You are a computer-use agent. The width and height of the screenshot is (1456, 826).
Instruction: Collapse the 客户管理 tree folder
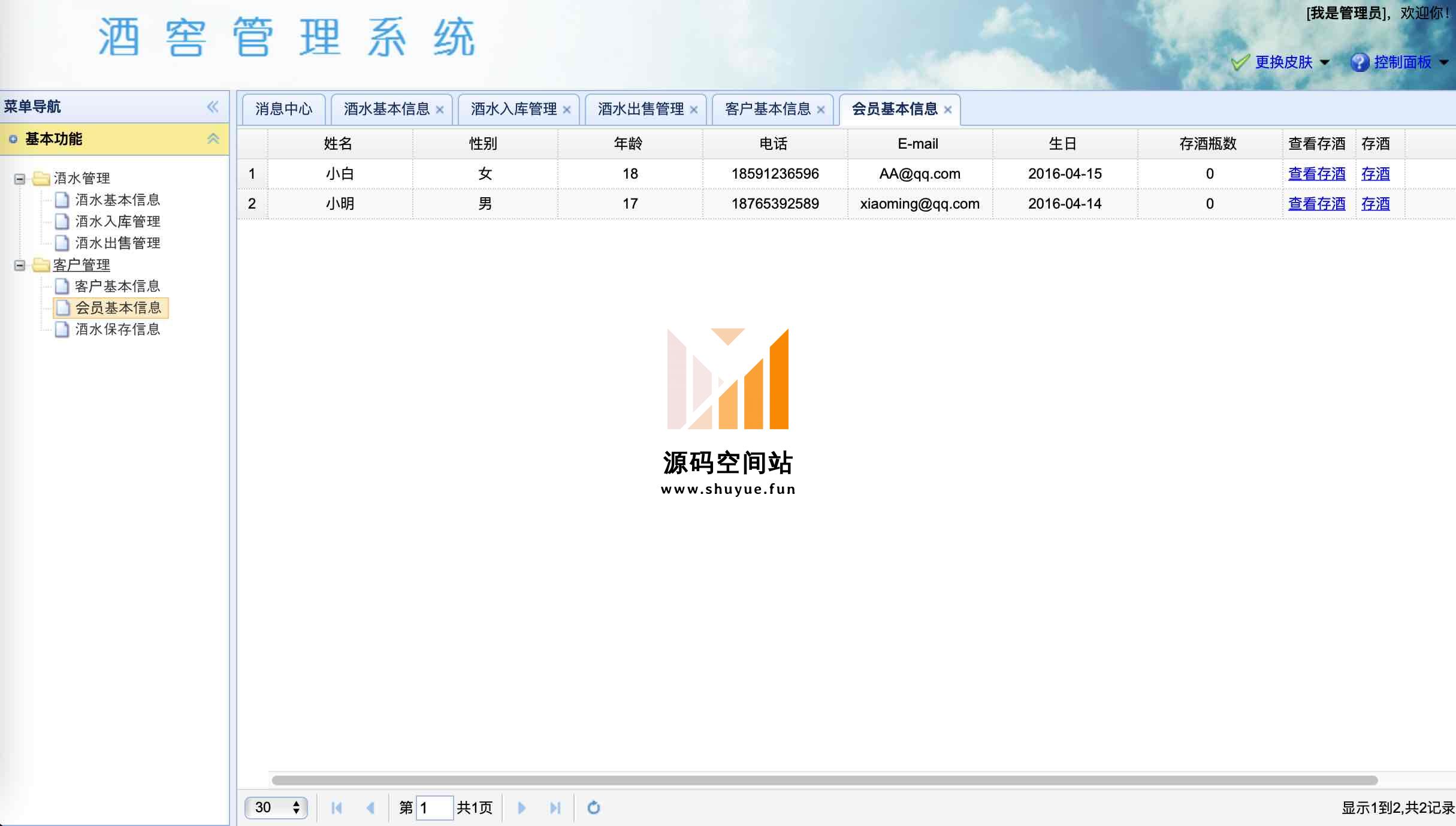click(x=20, y=265)
